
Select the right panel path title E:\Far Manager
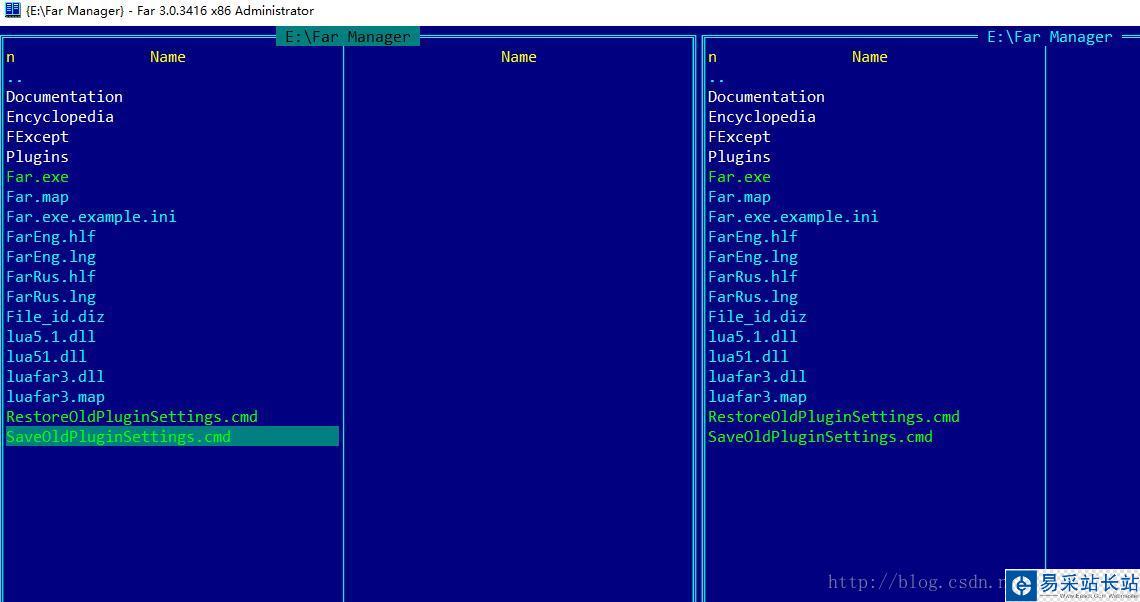1049,36
